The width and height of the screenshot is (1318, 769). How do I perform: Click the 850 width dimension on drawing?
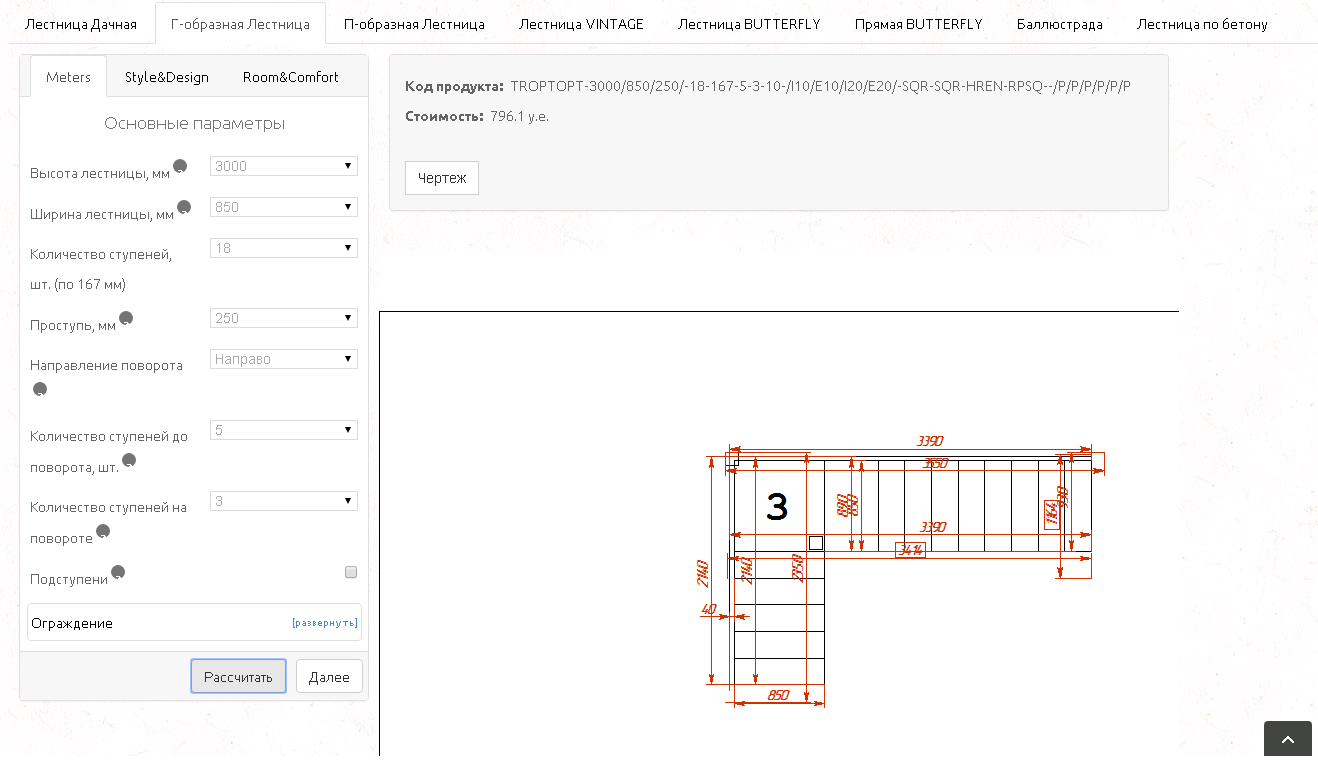coord(778,695)
